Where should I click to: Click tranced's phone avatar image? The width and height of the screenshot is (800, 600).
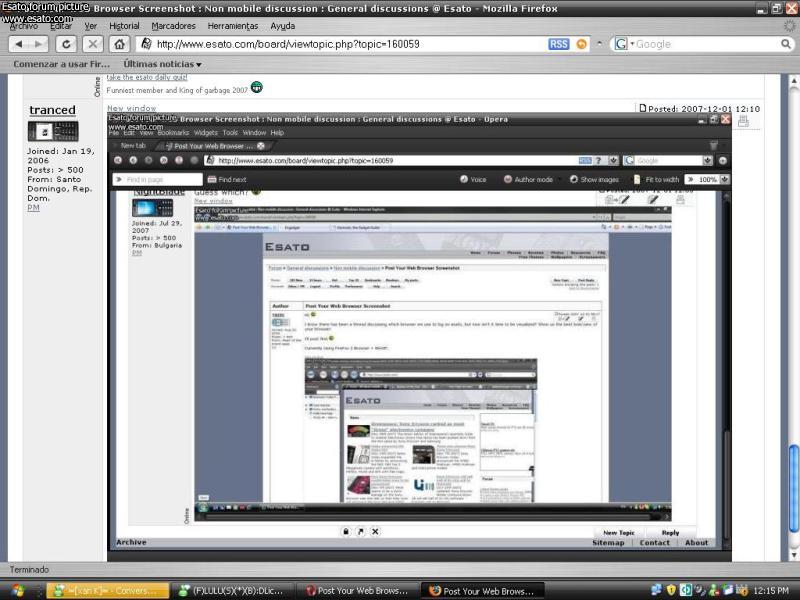pos(53,131)
